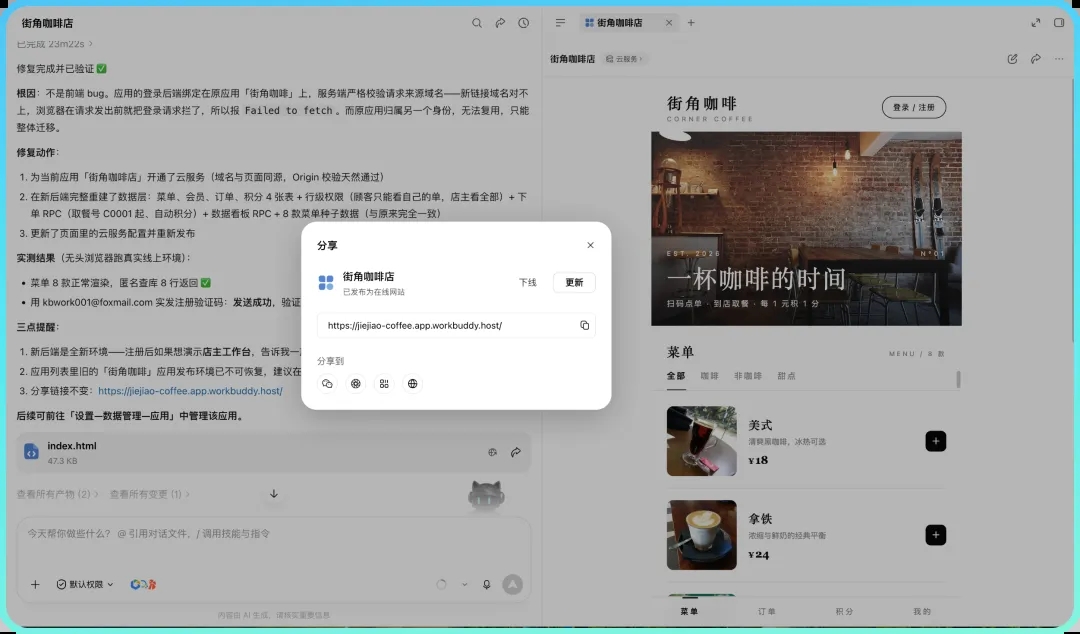Click 街角咖啡店 chat title
The width and height of the screenshot is (1080, 634).
point(47,23)
